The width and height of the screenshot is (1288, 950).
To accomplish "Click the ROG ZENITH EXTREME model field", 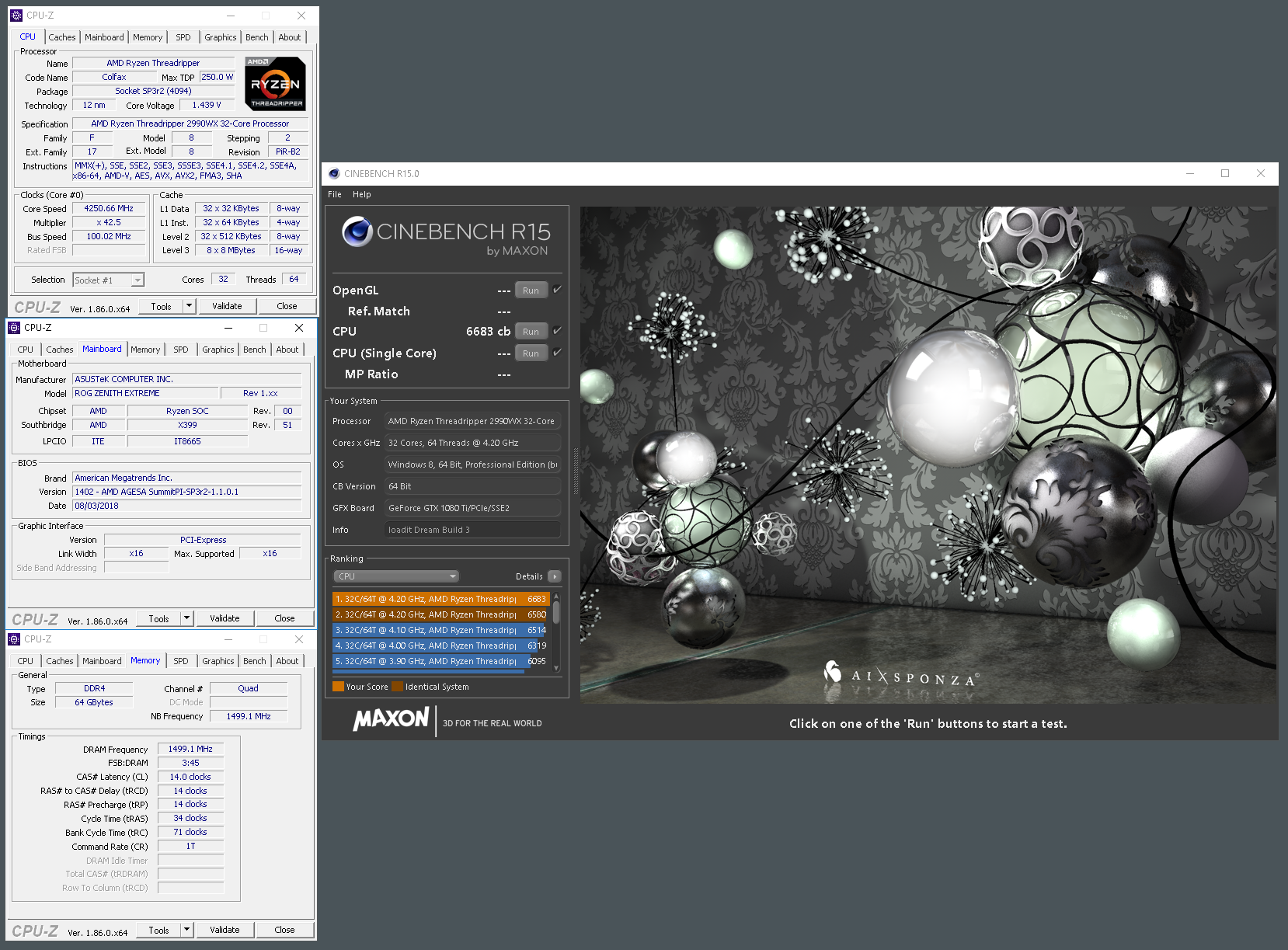I will click(x=144, y=393).
